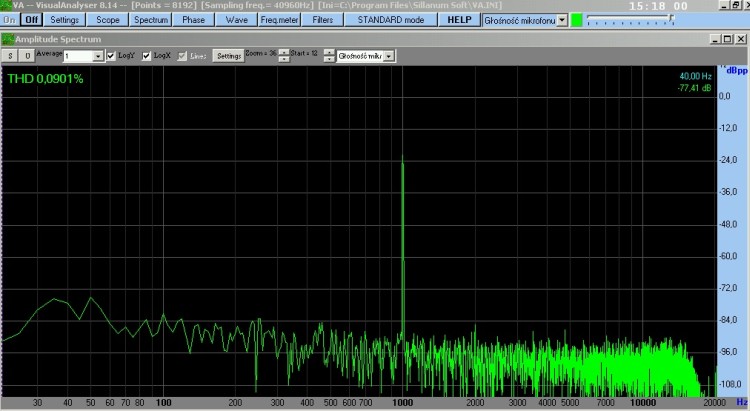This screenshot has height=411, width=750.
Task: Click the S button in spectrum toolbar
Action: [10, 56]
